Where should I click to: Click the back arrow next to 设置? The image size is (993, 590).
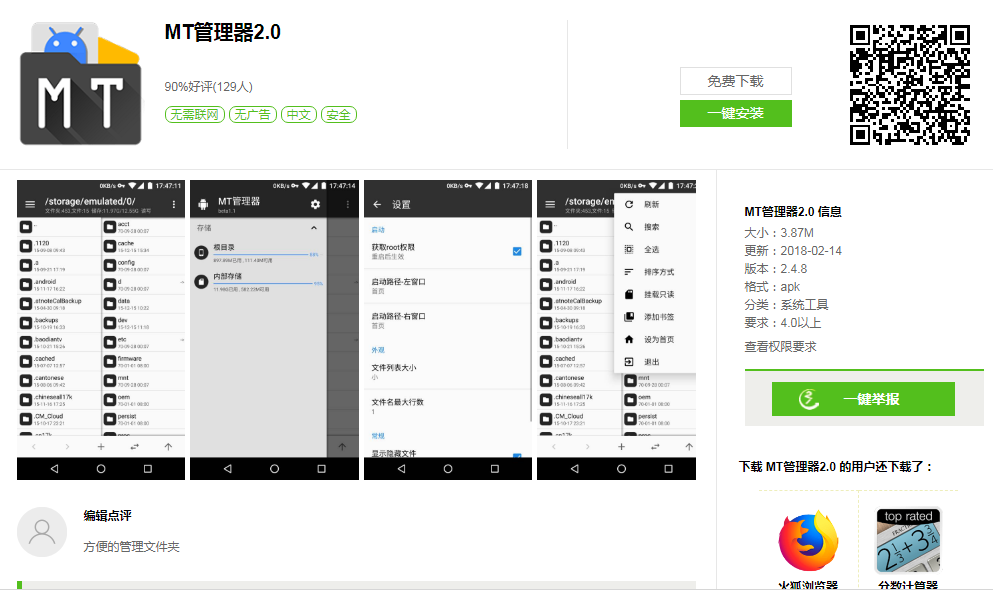pyautogui.click(x=377, y=204)
